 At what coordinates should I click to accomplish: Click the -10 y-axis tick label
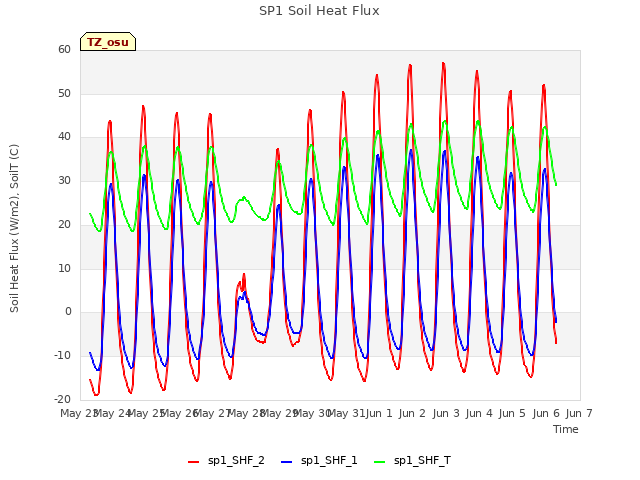coord(62,356)
